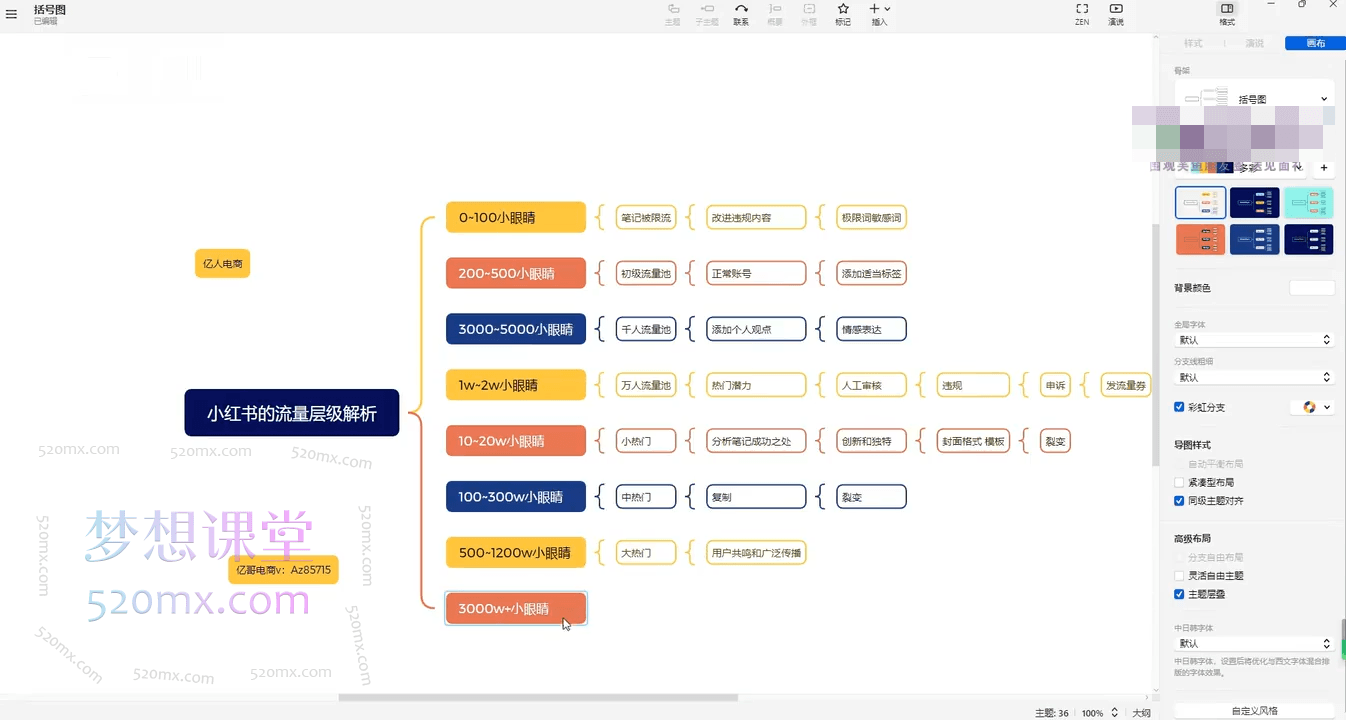
Task: Toggle the 格式 format panel icon
Action: (1227, 13)
